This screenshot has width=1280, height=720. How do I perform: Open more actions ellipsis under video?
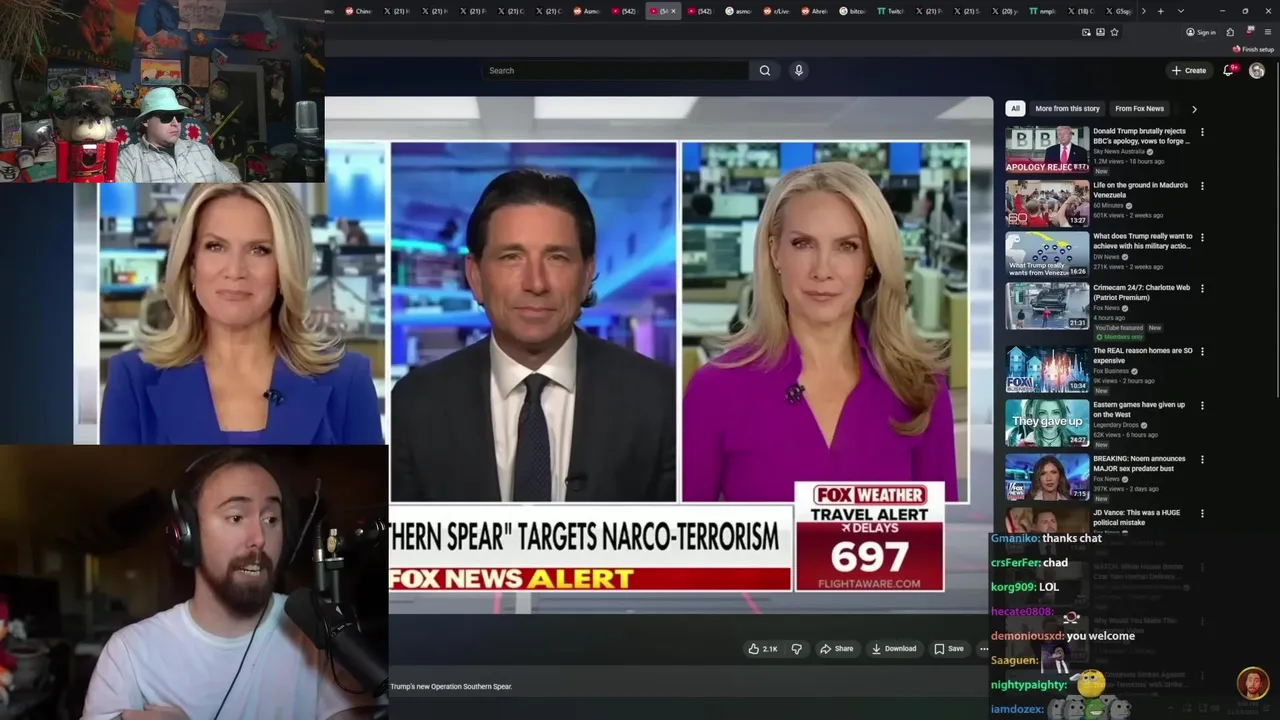[984, 648]
